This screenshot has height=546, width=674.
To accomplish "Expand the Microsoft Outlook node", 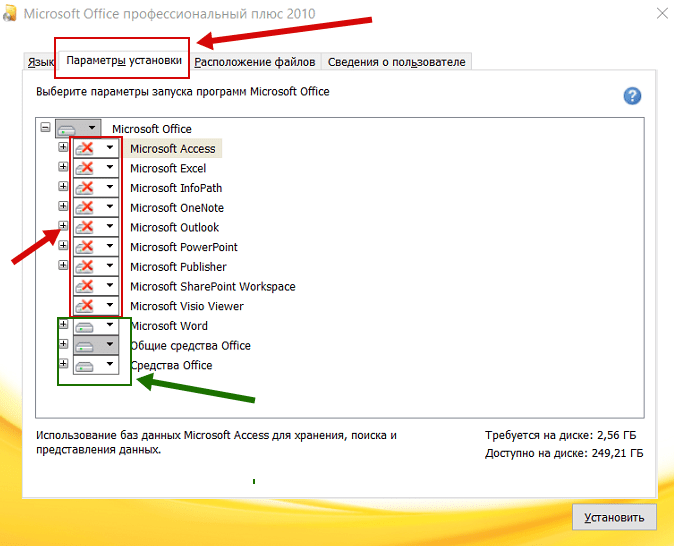I will pyautogui.click(x=63, y=226).
